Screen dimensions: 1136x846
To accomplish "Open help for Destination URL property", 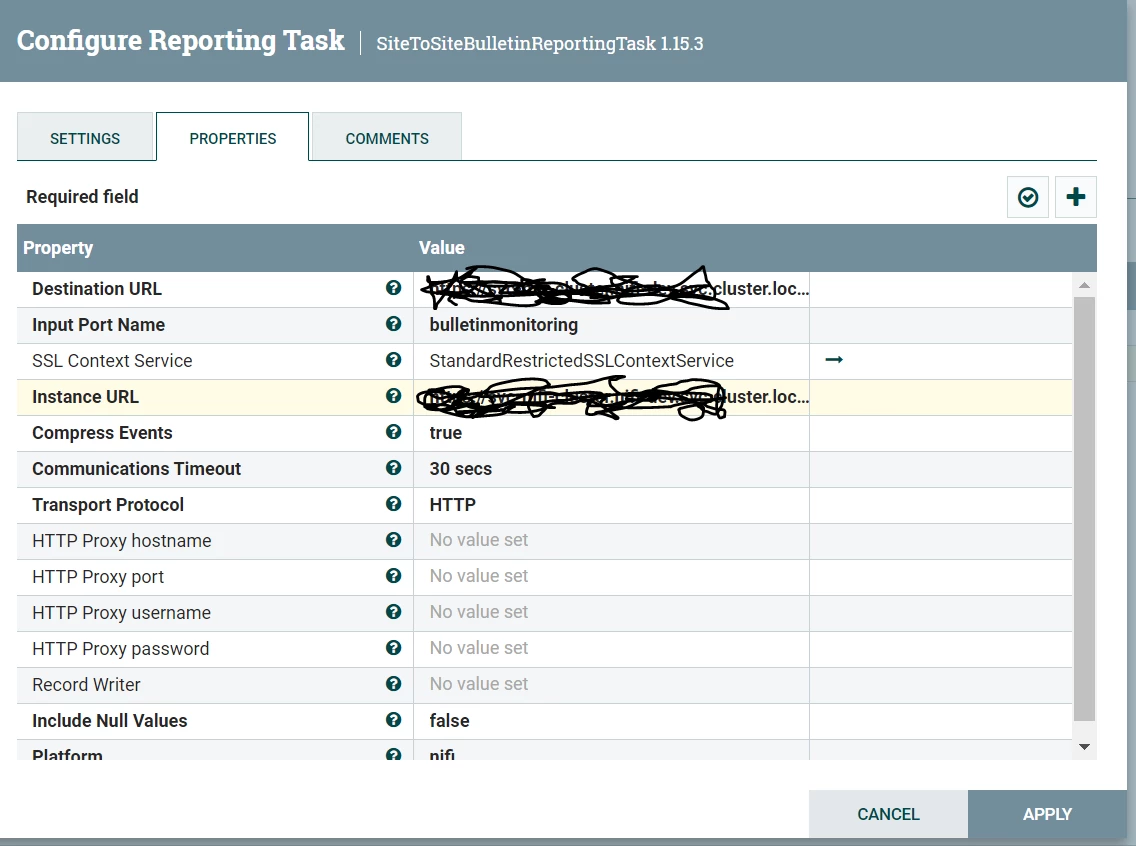I will pos(393,288).
